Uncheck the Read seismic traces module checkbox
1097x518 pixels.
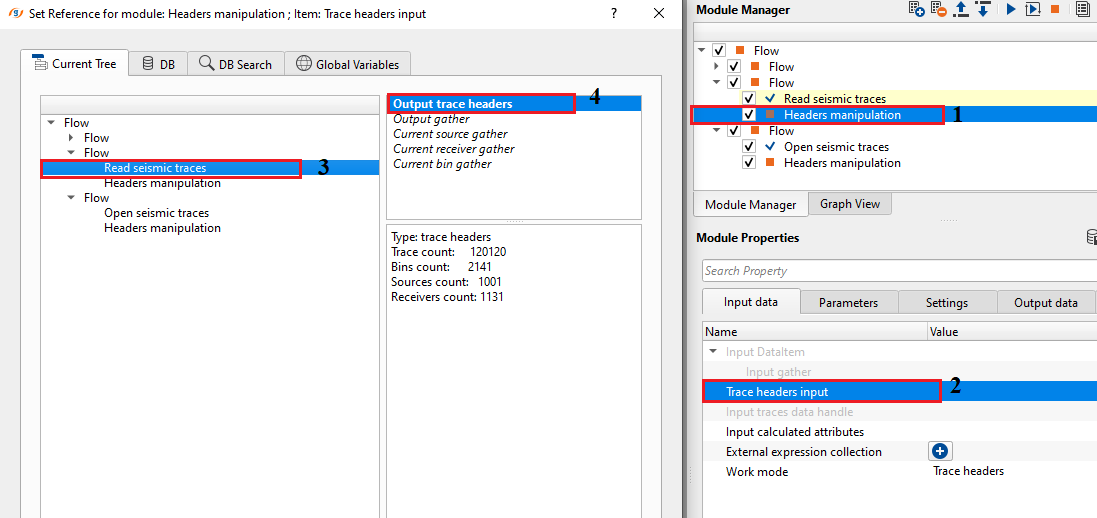click(x=749, y=99)
